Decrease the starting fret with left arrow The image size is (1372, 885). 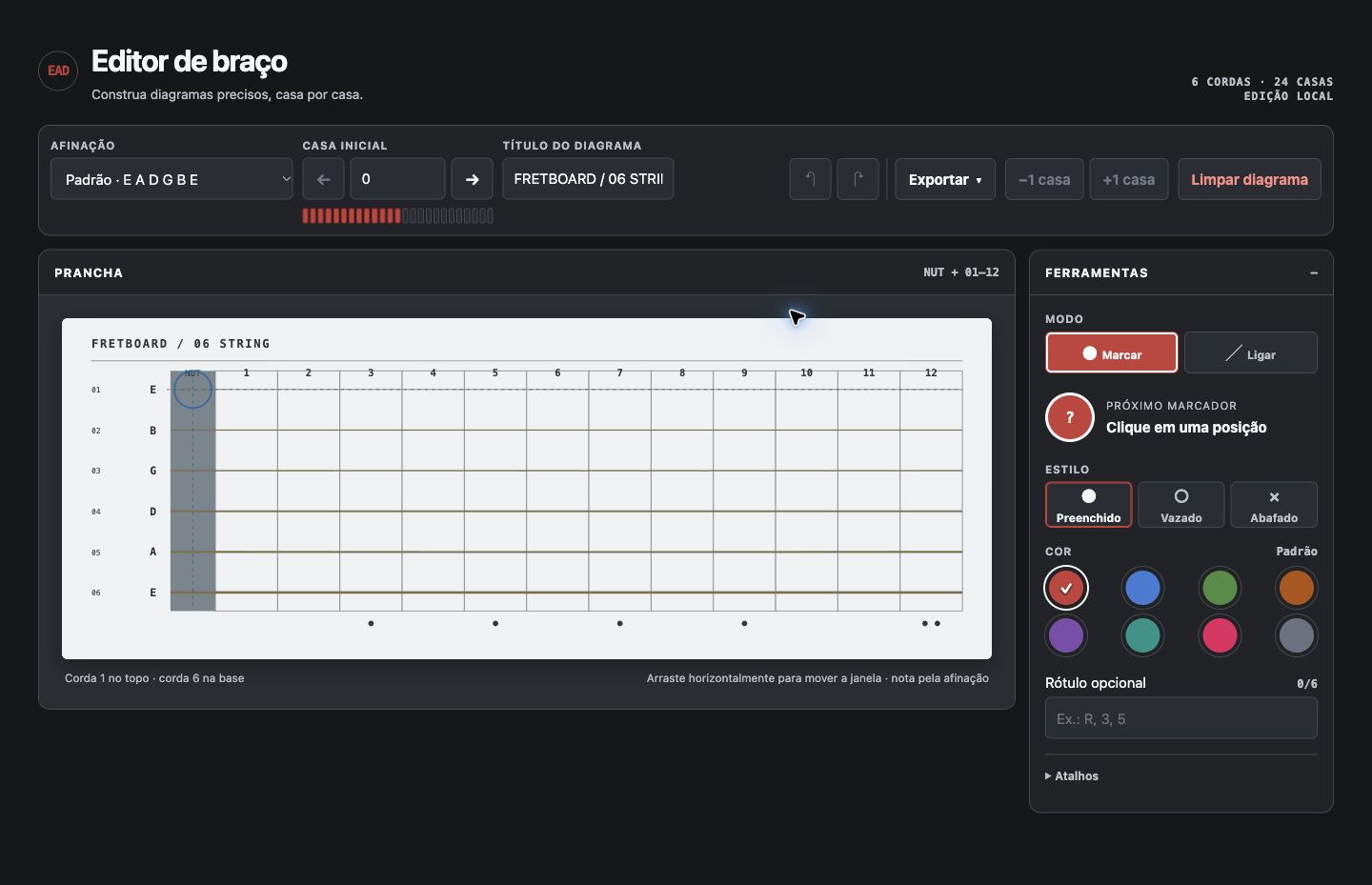click(x=323, y=179)
